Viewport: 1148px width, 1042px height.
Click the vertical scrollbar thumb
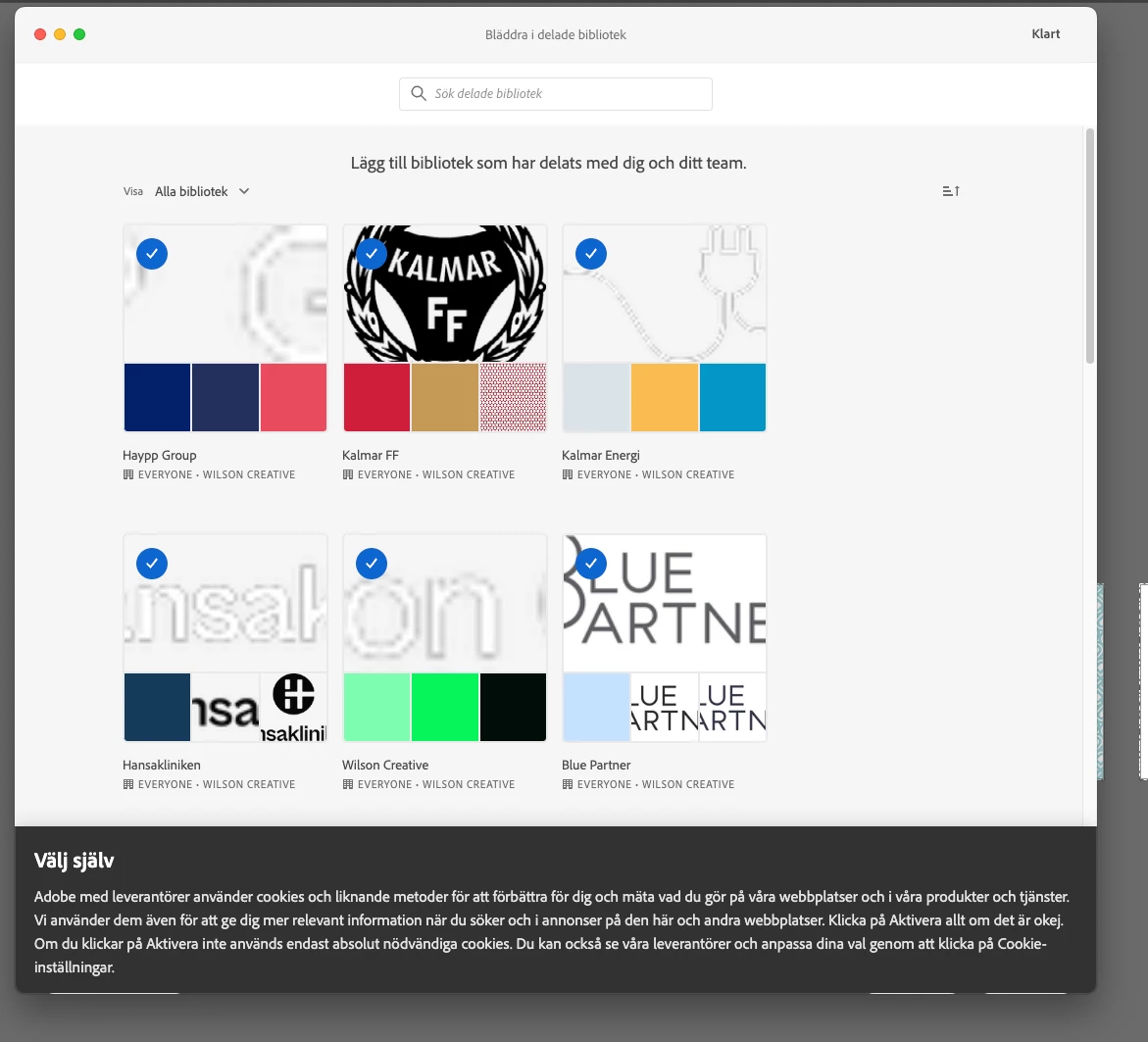(x=1089, y=246)
